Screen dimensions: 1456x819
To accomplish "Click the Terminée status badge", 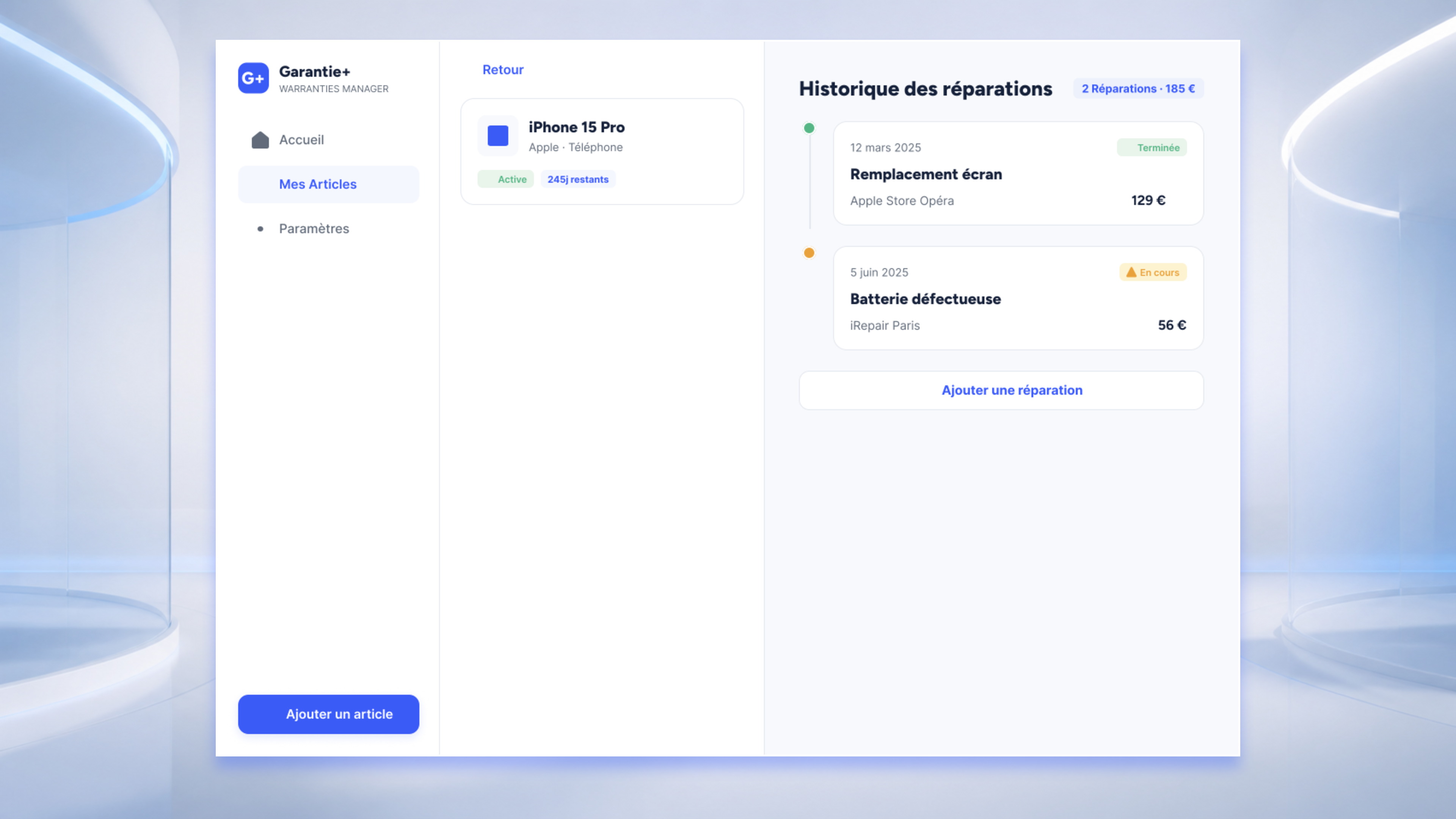I will tap(1152, 147).
